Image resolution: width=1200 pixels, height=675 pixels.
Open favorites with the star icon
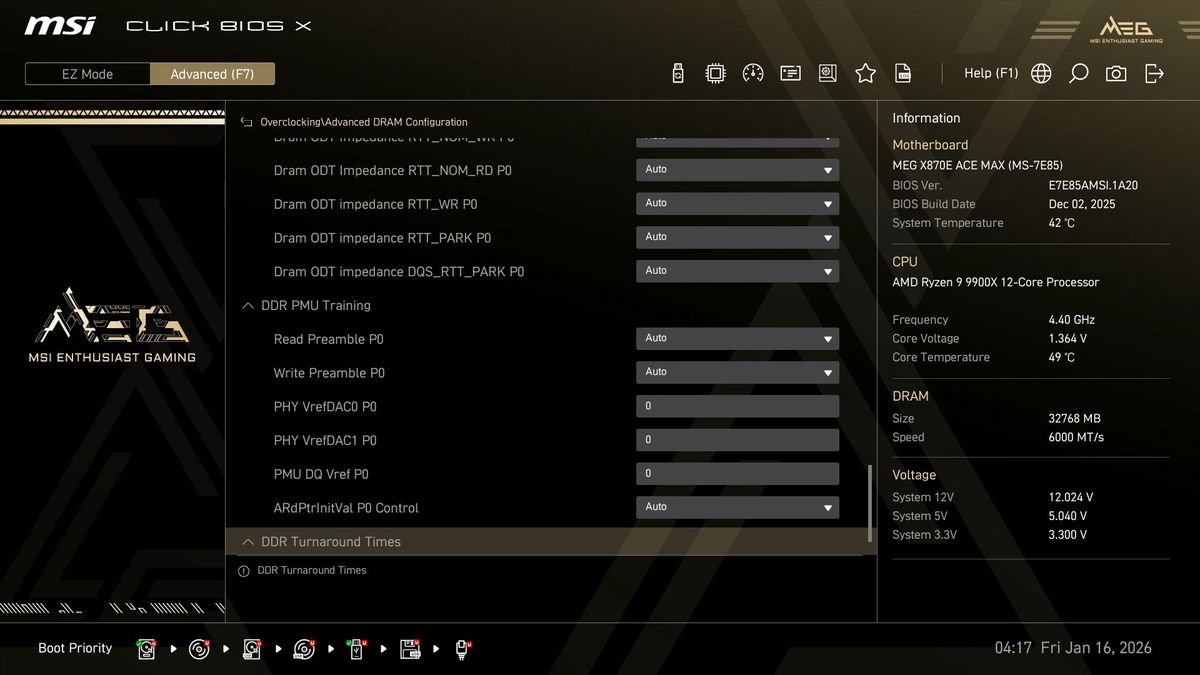tap(865, 73)
